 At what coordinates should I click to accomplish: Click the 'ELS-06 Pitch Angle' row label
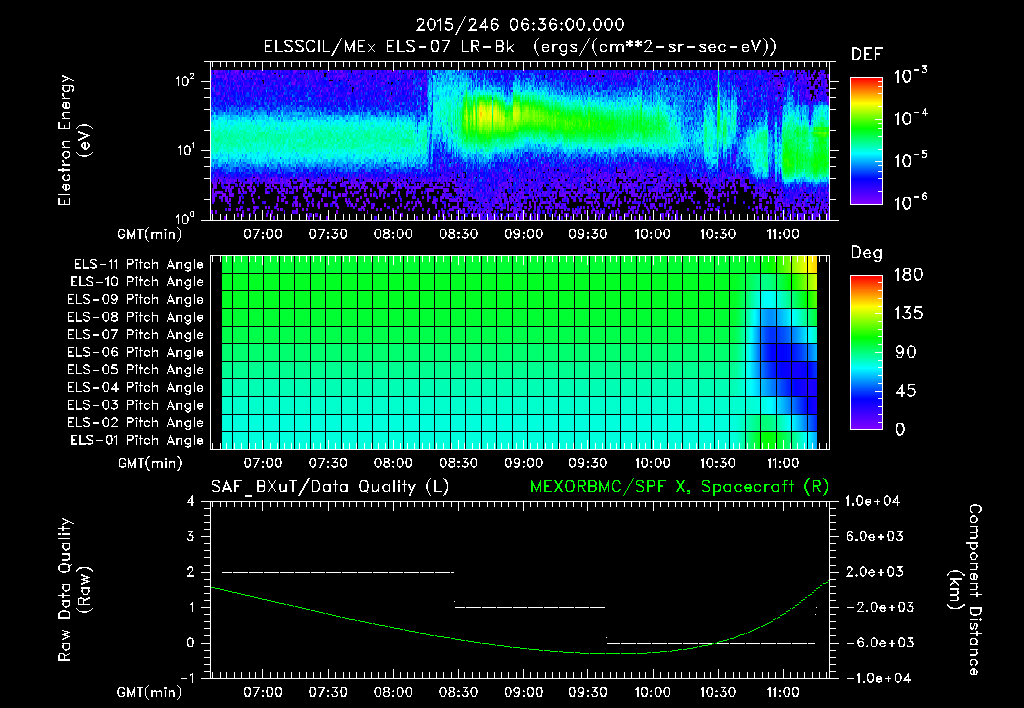[x=136, y=353]
